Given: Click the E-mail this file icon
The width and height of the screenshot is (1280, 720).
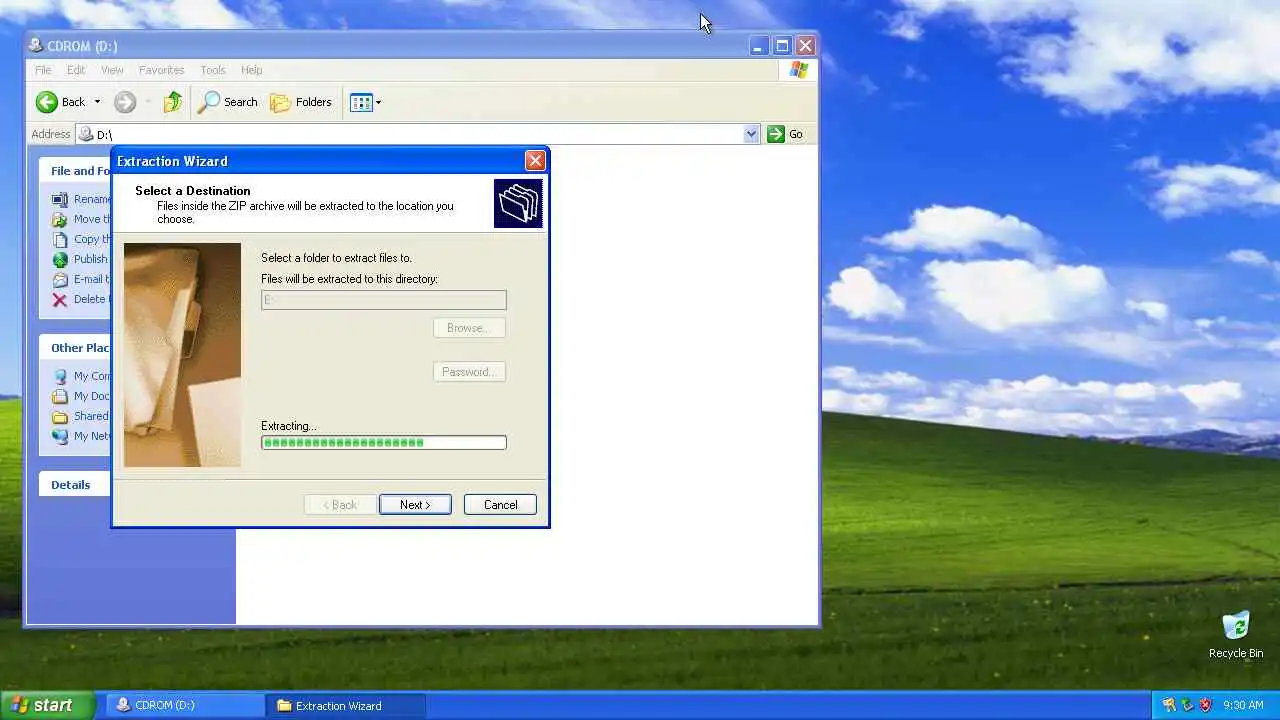Looking at the screenshot, I should click(x=60, y=279).
